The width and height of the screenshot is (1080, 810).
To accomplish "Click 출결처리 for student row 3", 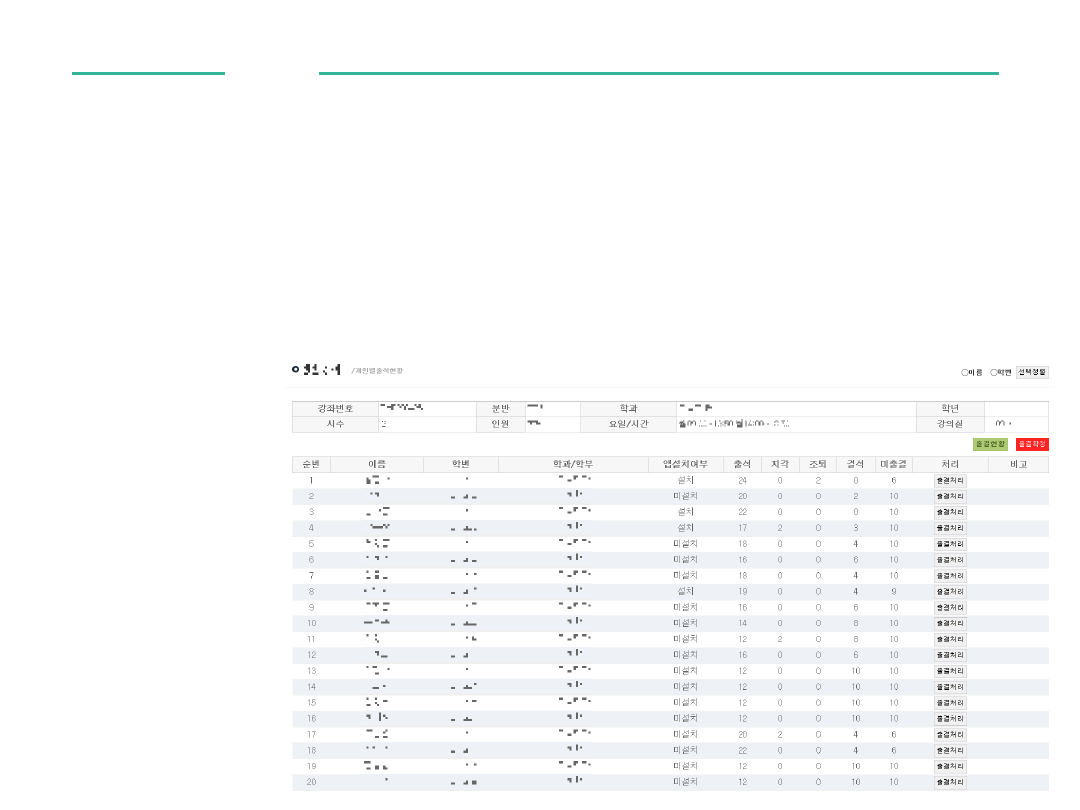I will [x=950, y=512].
